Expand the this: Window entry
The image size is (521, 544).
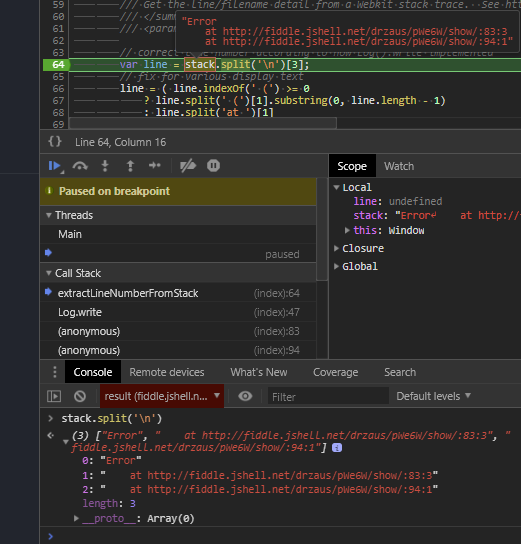click(x=347, y=230)
